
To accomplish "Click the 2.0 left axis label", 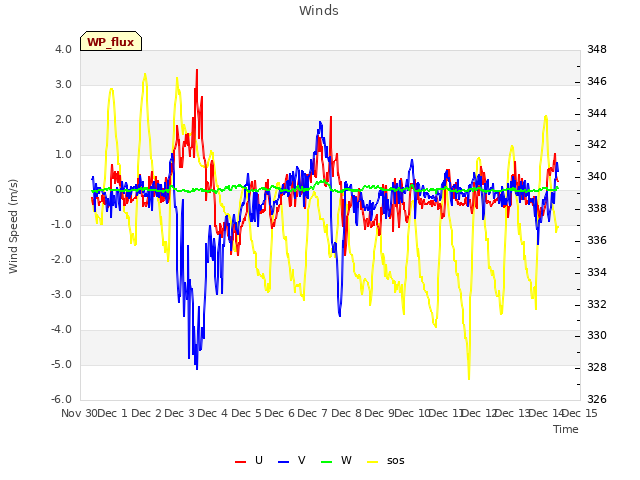I will click(x=63, y=120).
